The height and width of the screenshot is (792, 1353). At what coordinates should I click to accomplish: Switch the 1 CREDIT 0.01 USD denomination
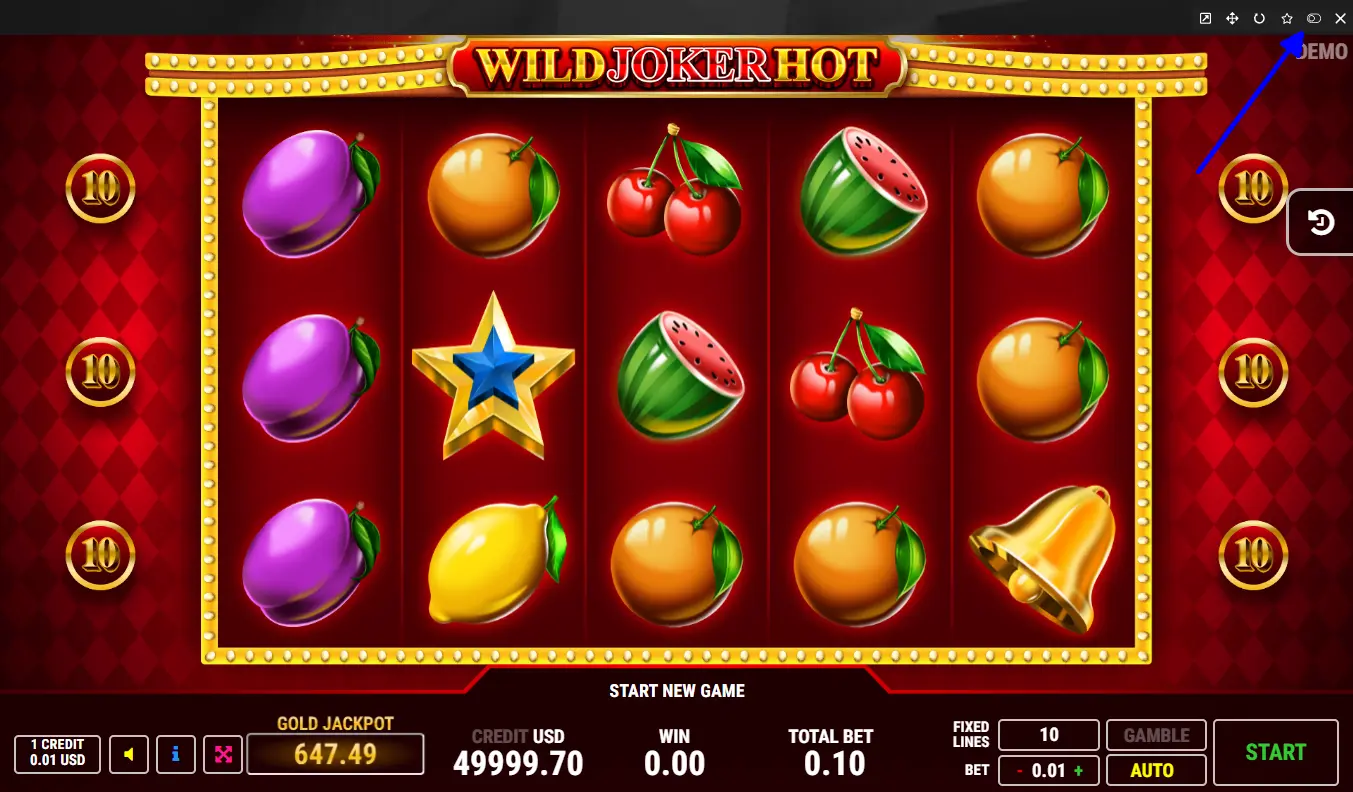pos(57,754)
